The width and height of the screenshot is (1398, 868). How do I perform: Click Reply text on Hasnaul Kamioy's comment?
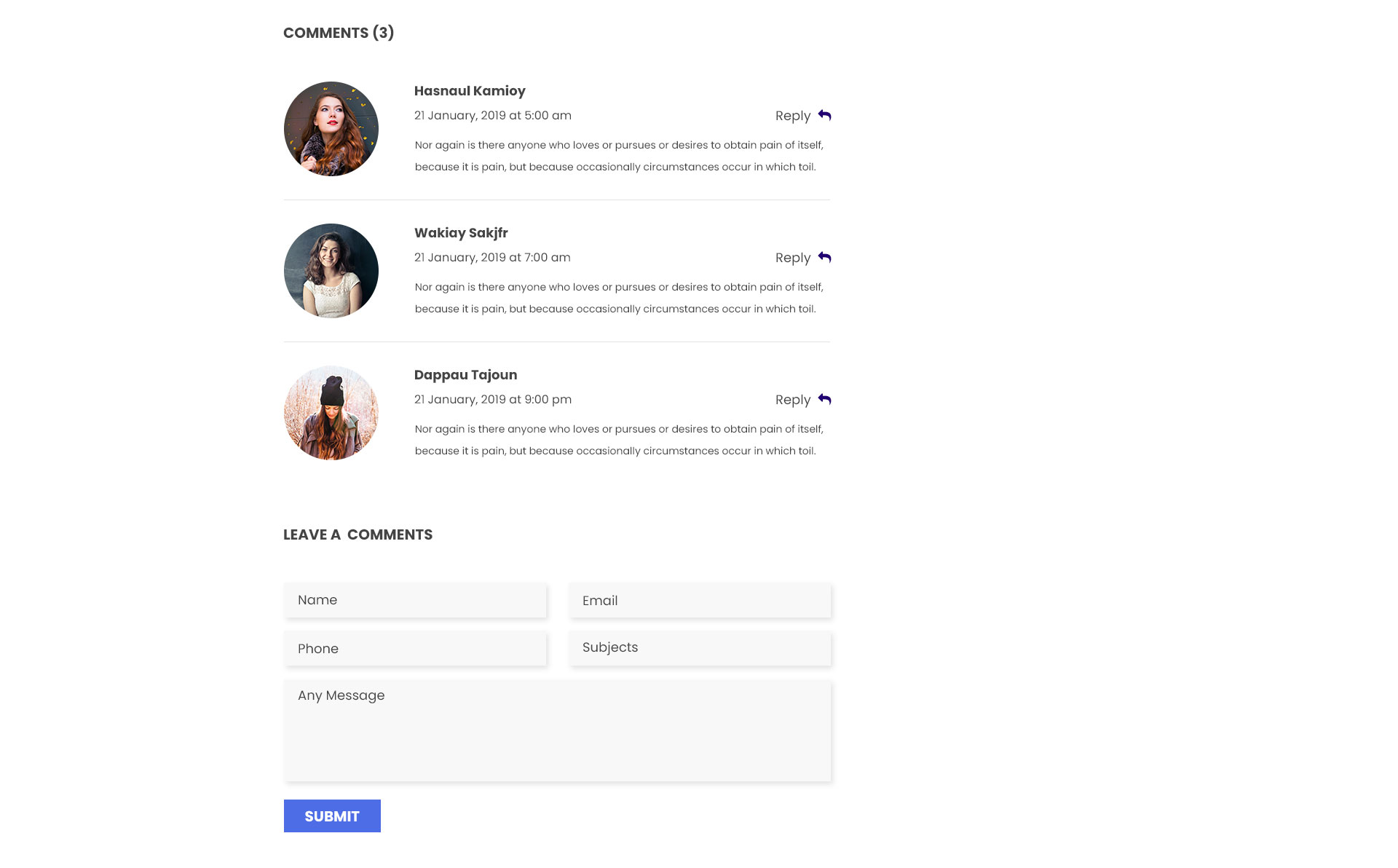[x=793, y=116]
